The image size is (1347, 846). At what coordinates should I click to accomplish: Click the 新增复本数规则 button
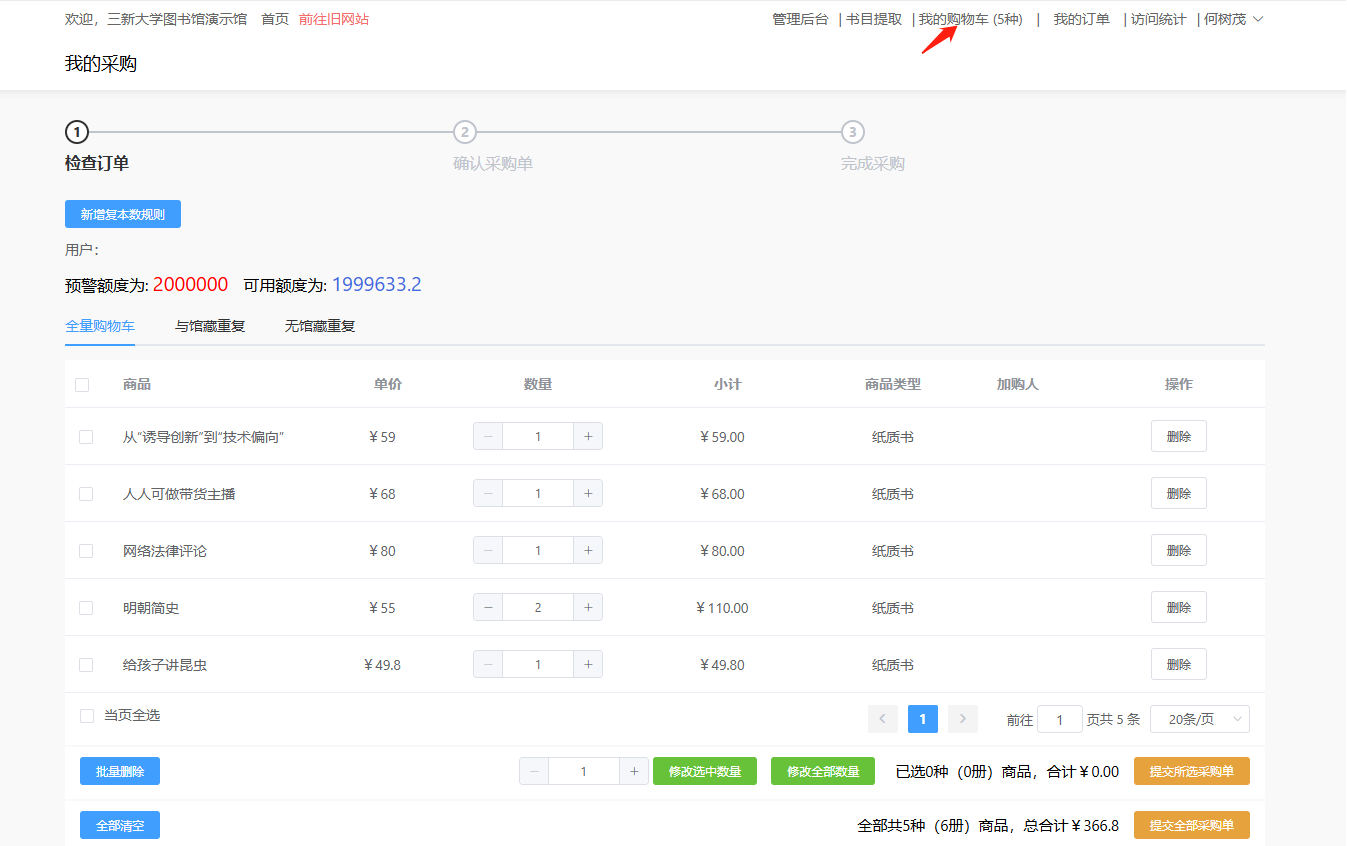tap(123, 215)
